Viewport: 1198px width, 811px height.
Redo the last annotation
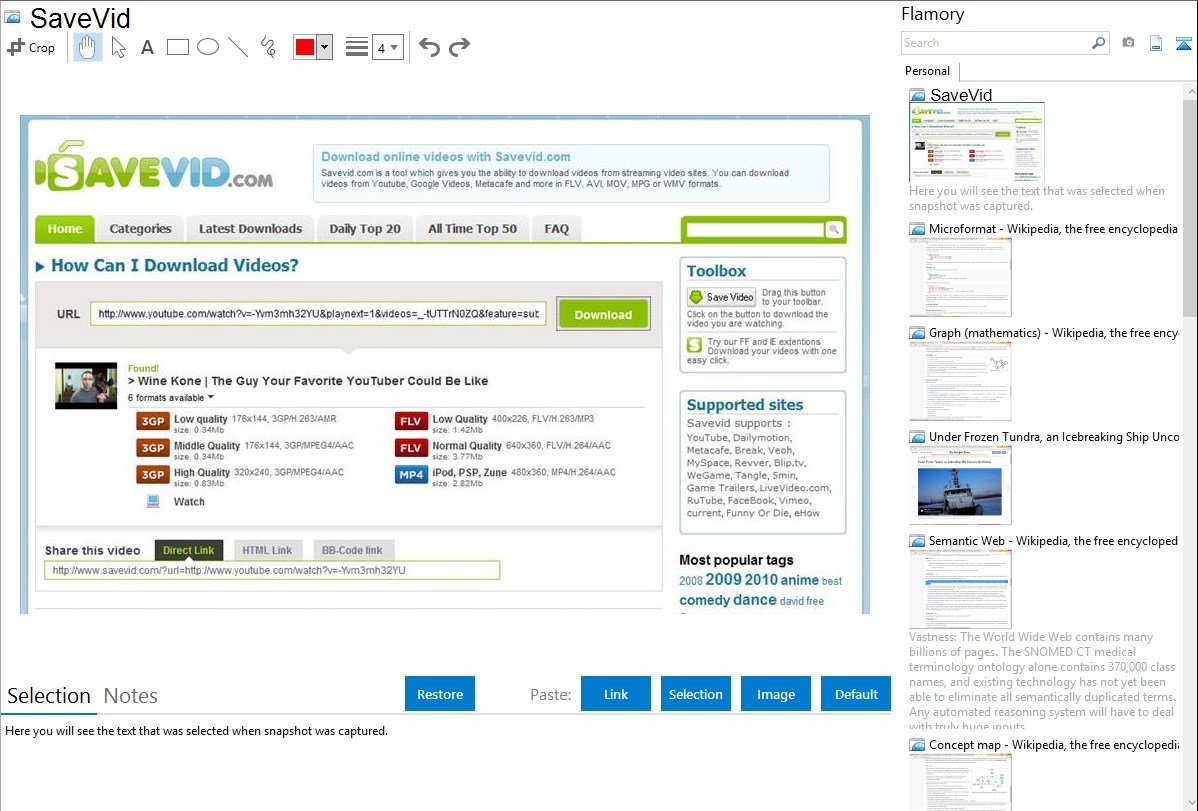tap(459, 47)
